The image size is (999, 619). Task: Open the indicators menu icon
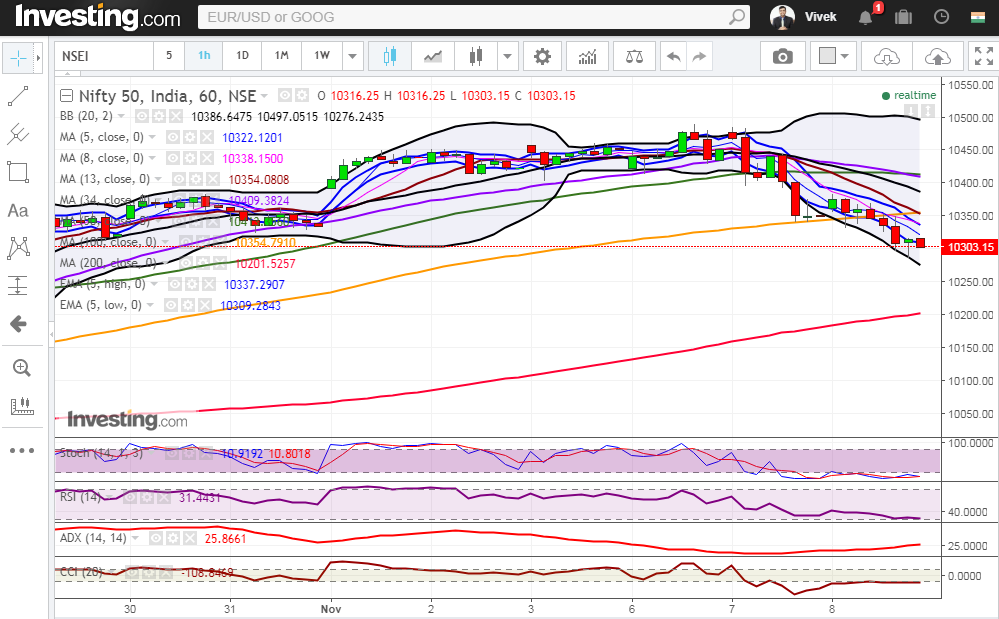coord(587,56)
